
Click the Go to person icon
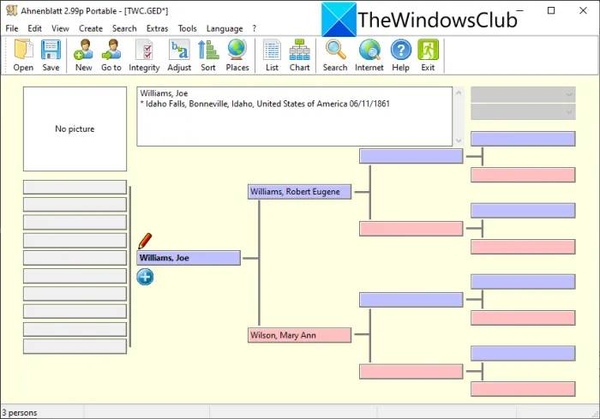click(111, 50)
